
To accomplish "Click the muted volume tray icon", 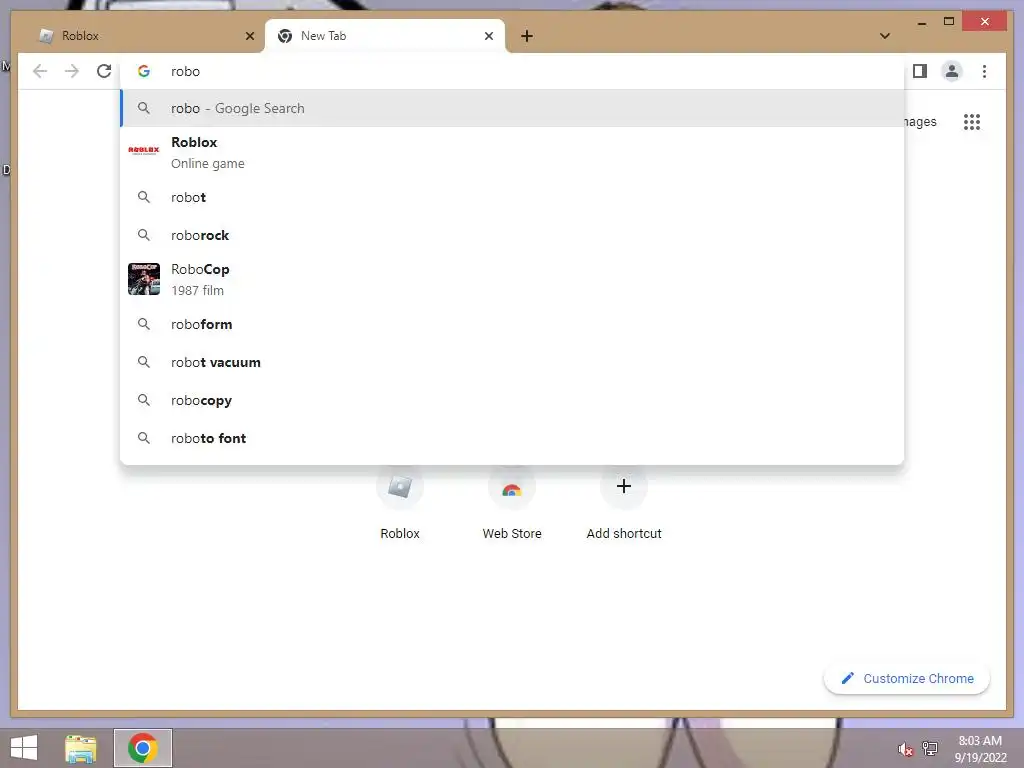I will [905, 749].
